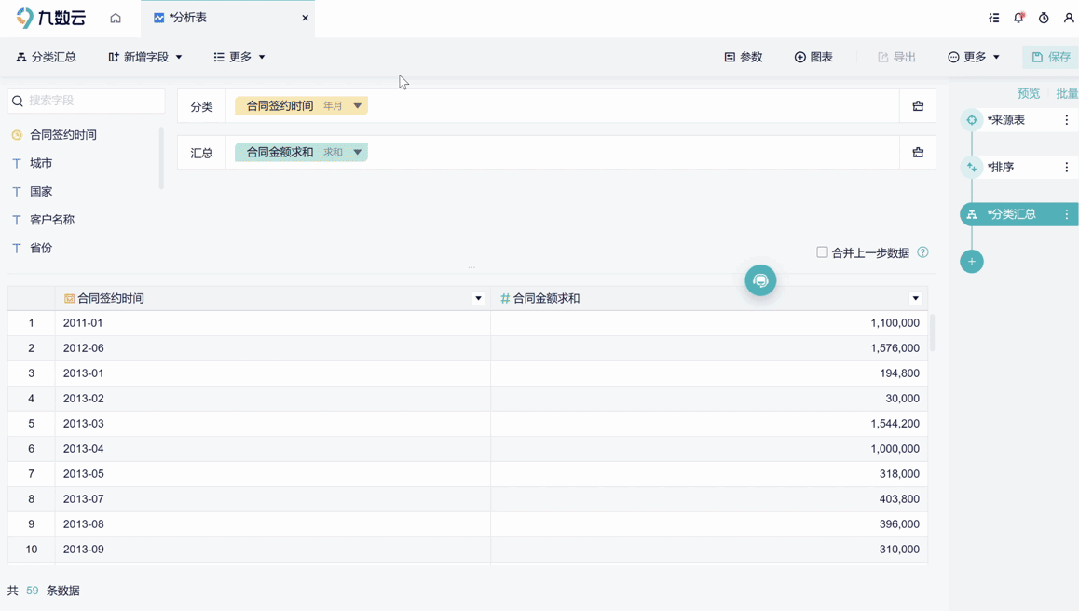1079x611 pixels.
Task: Click the clear icon in 分类 row
Action: click(x=917, y=106)
